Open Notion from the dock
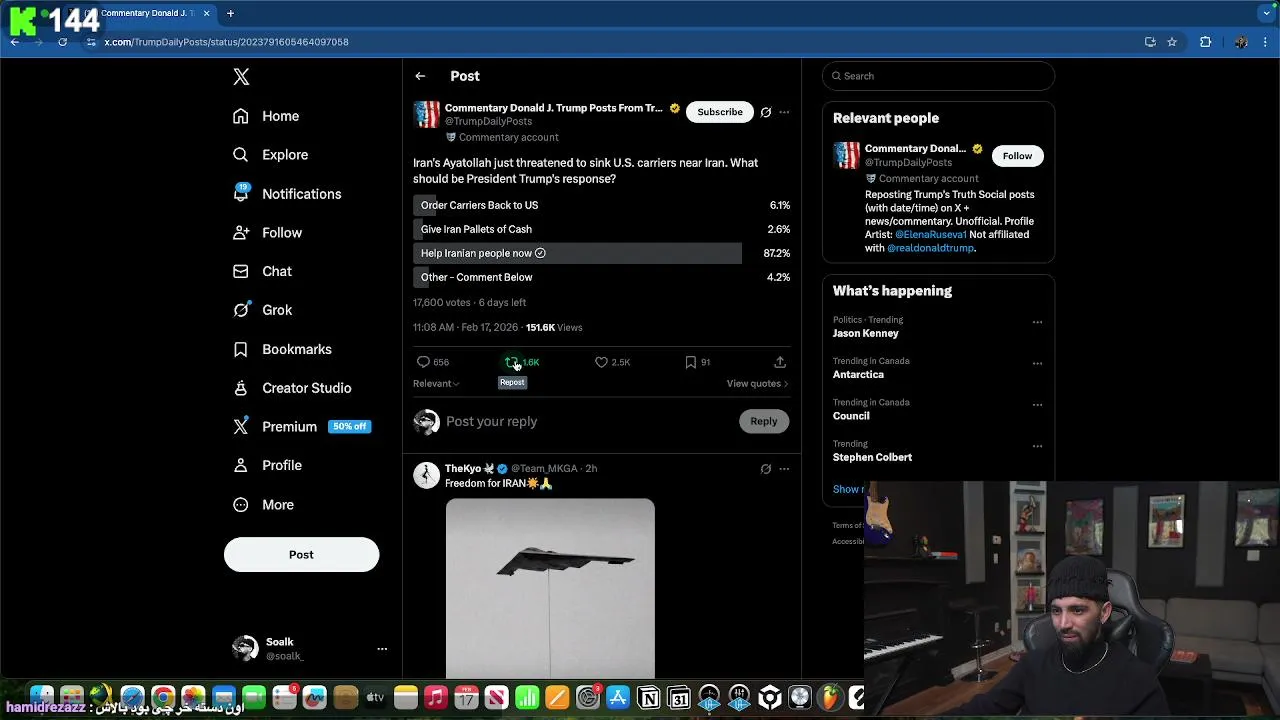Screen dimensions: 1280x720 [649, 697]
